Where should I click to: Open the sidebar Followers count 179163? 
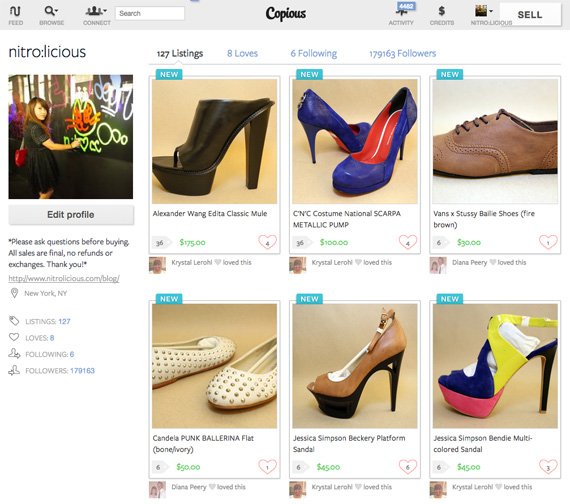tap(83, 371)
